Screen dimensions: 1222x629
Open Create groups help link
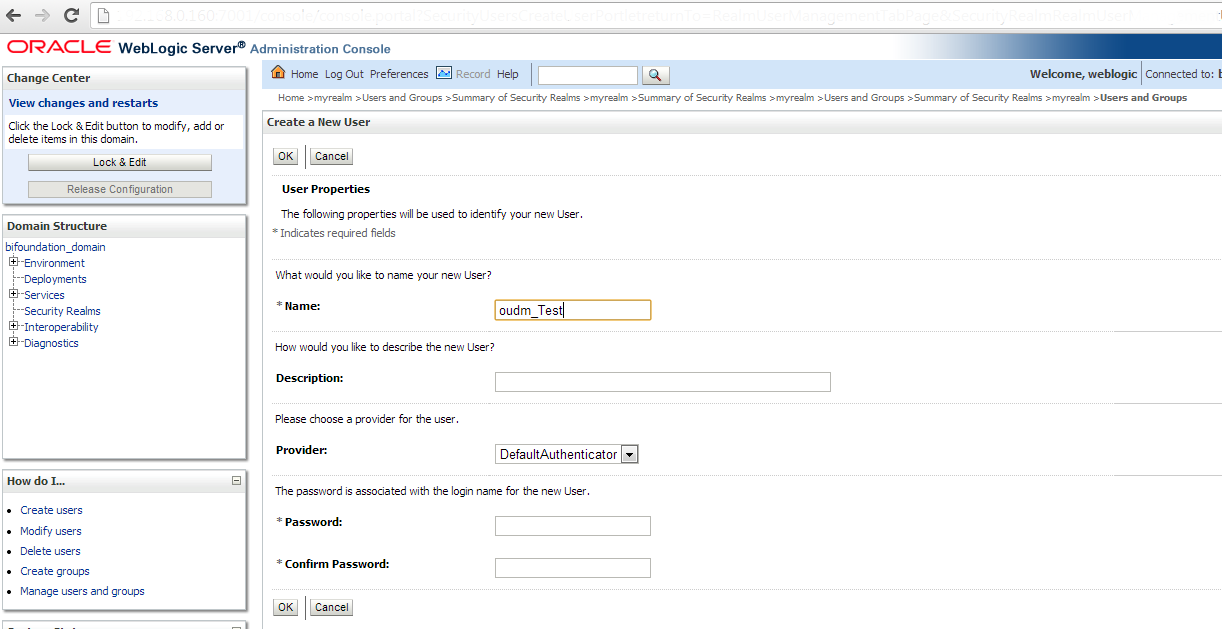[55, 571]
